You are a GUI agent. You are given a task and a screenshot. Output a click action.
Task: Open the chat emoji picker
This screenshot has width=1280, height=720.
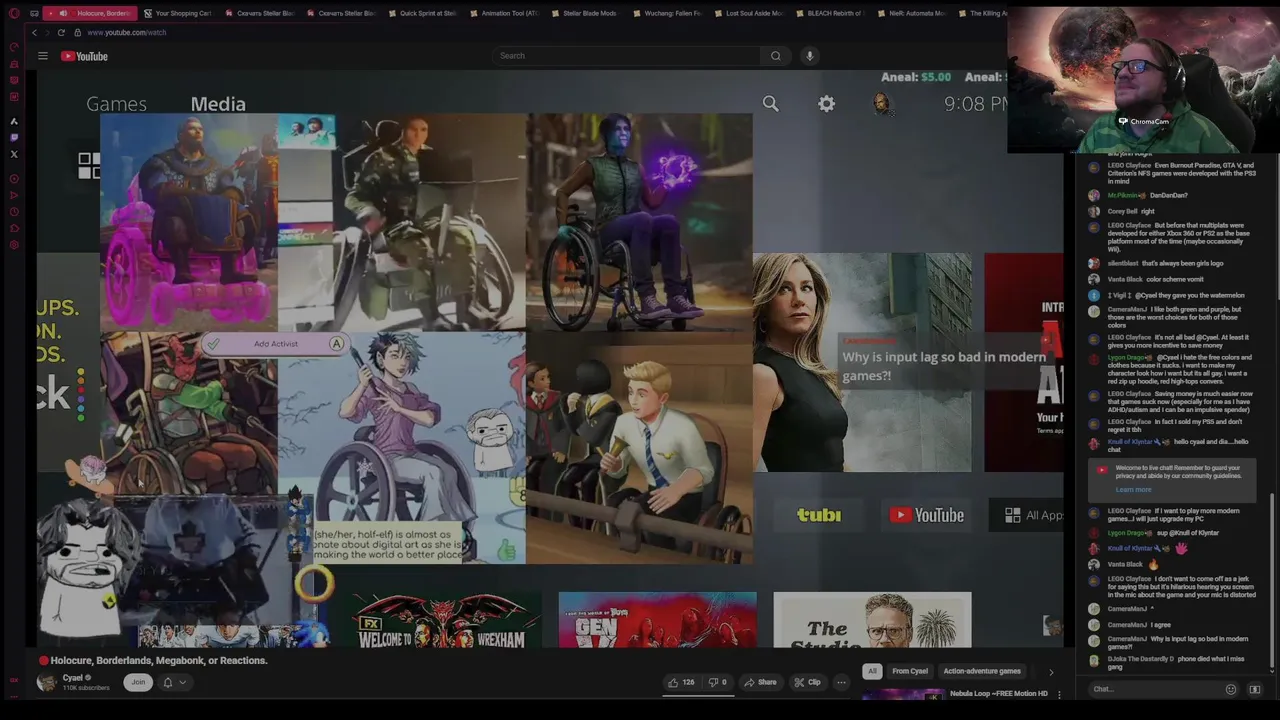[x=1230, y=689]
